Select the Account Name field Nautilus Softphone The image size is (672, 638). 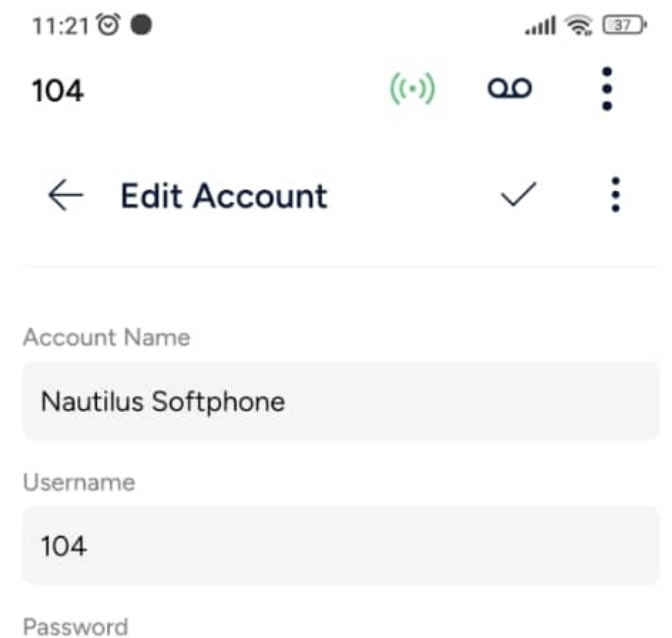(x=341, y=401)
